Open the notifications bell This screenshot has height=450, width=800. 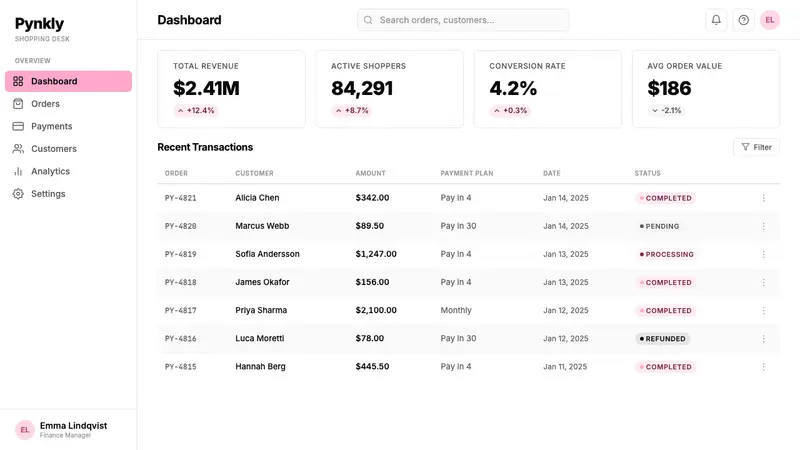coord(716,20)
